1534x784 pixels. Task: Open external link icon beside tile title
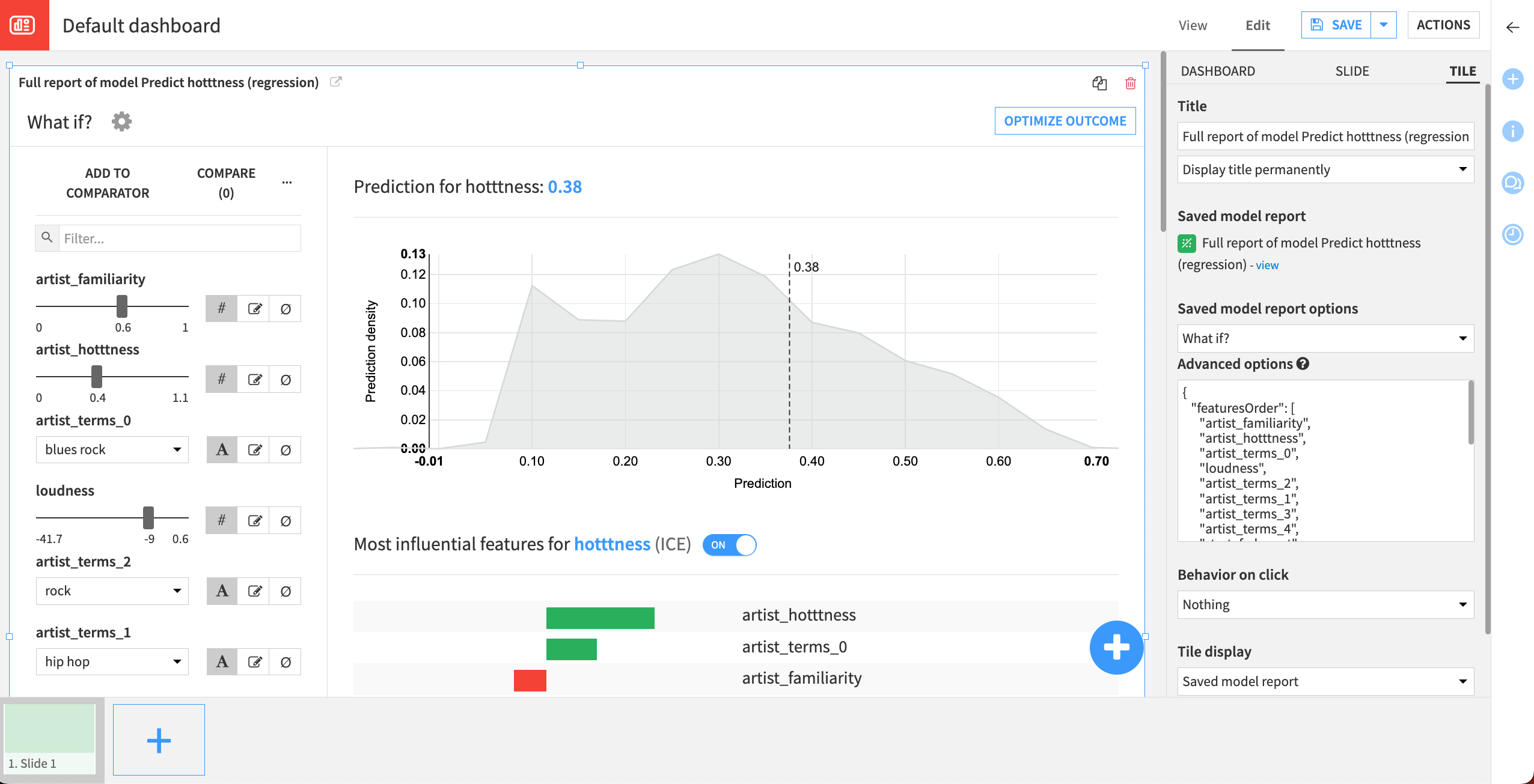(x=336, y=82)
